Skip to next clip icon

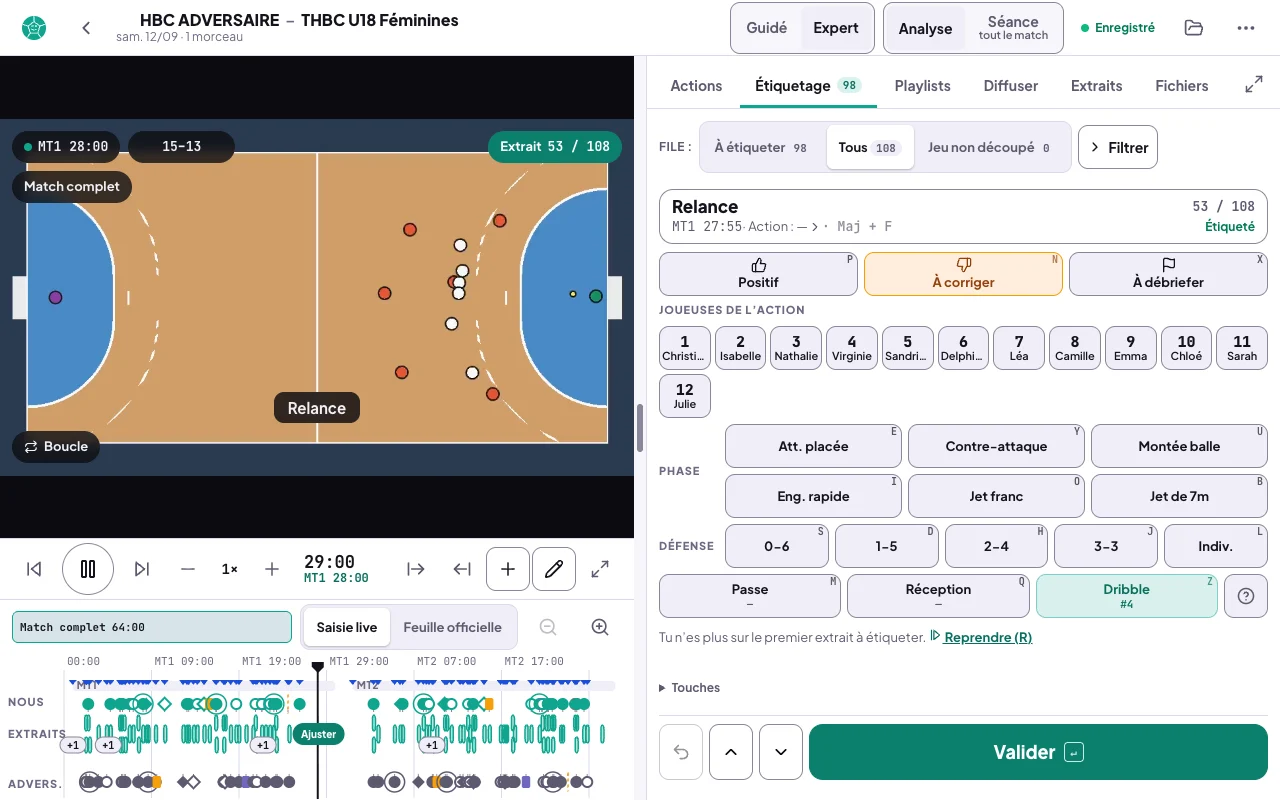click(142, 569)
